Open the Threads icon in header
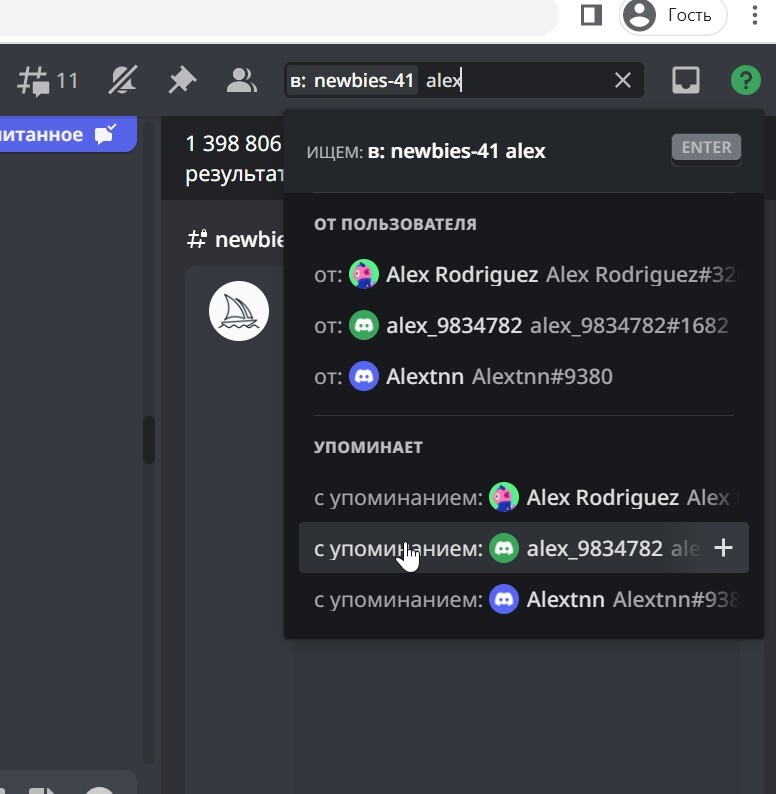 point(34,80)
